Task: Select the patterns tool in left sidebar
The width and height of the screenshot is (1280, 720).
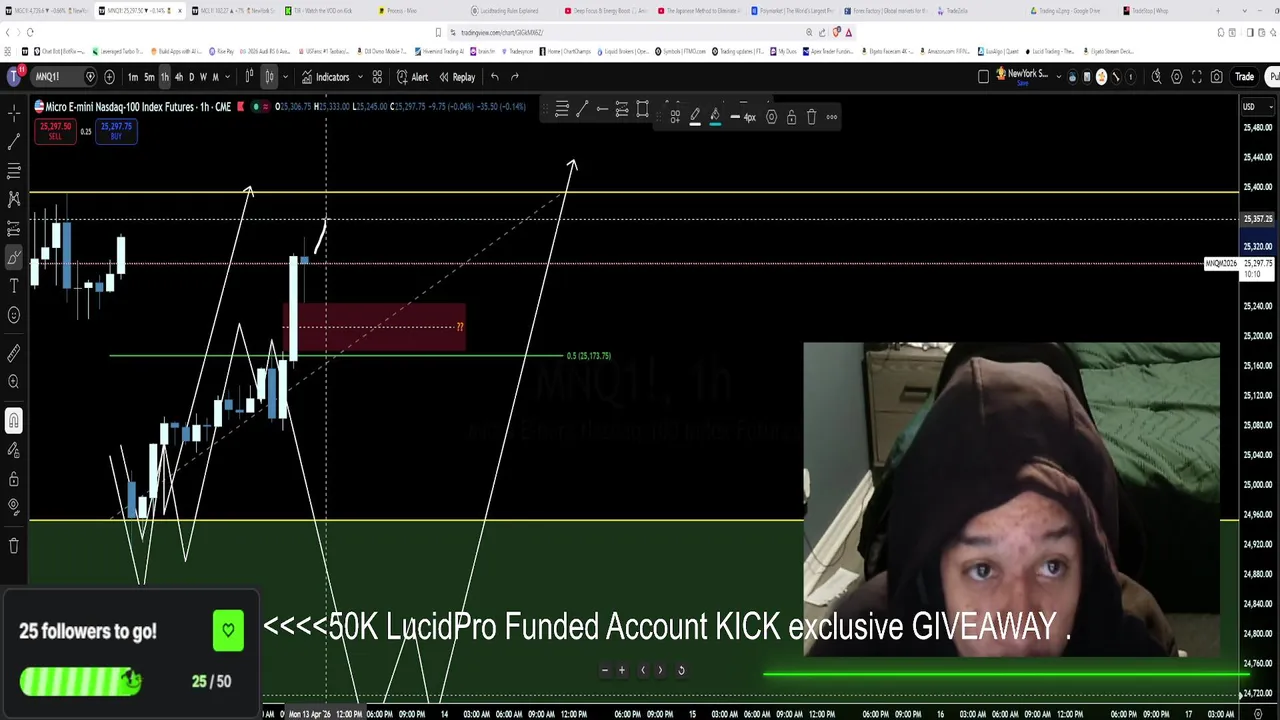Action: tap(14, 200)
